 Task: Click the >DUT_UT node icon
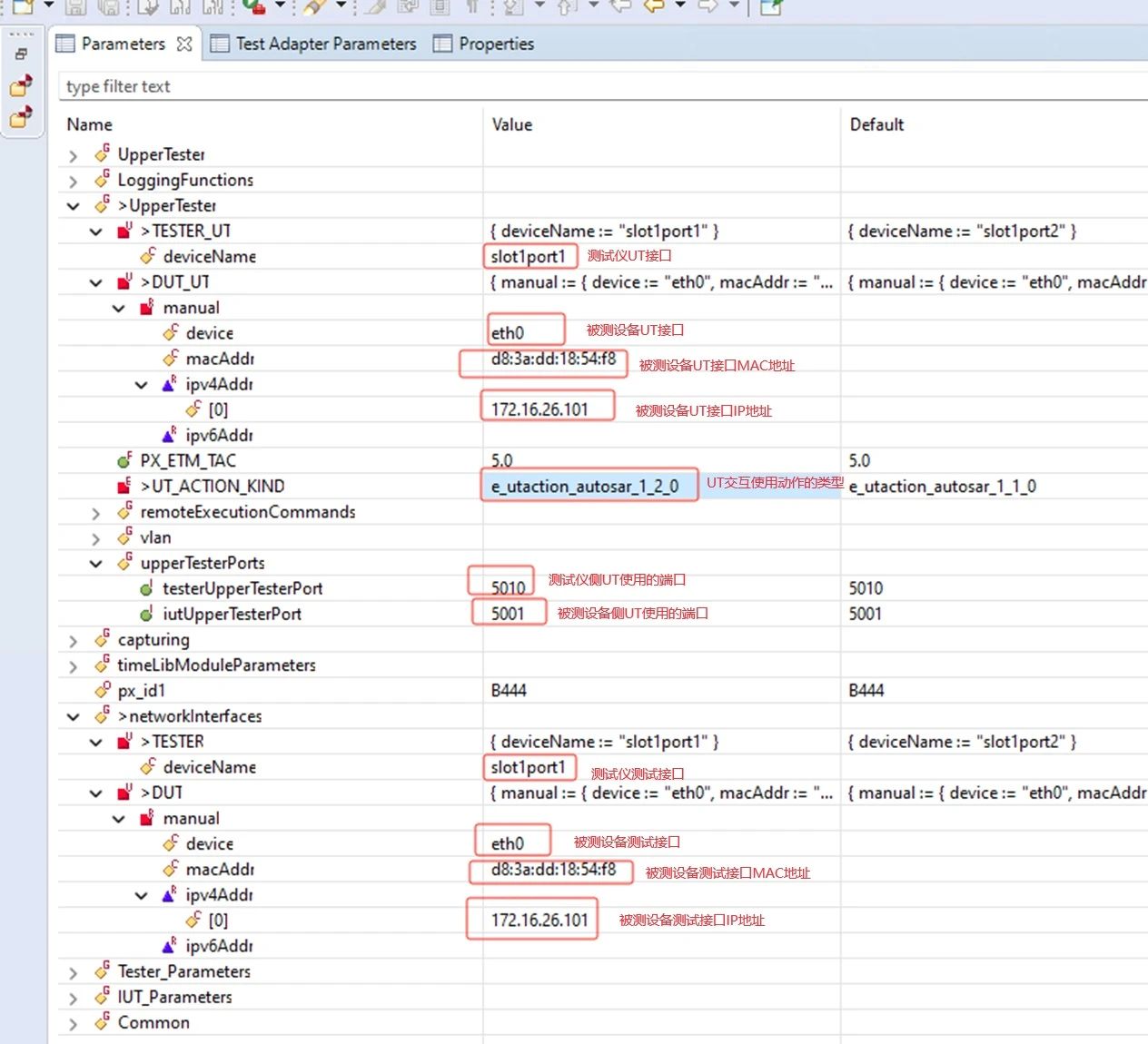(124, 281)
